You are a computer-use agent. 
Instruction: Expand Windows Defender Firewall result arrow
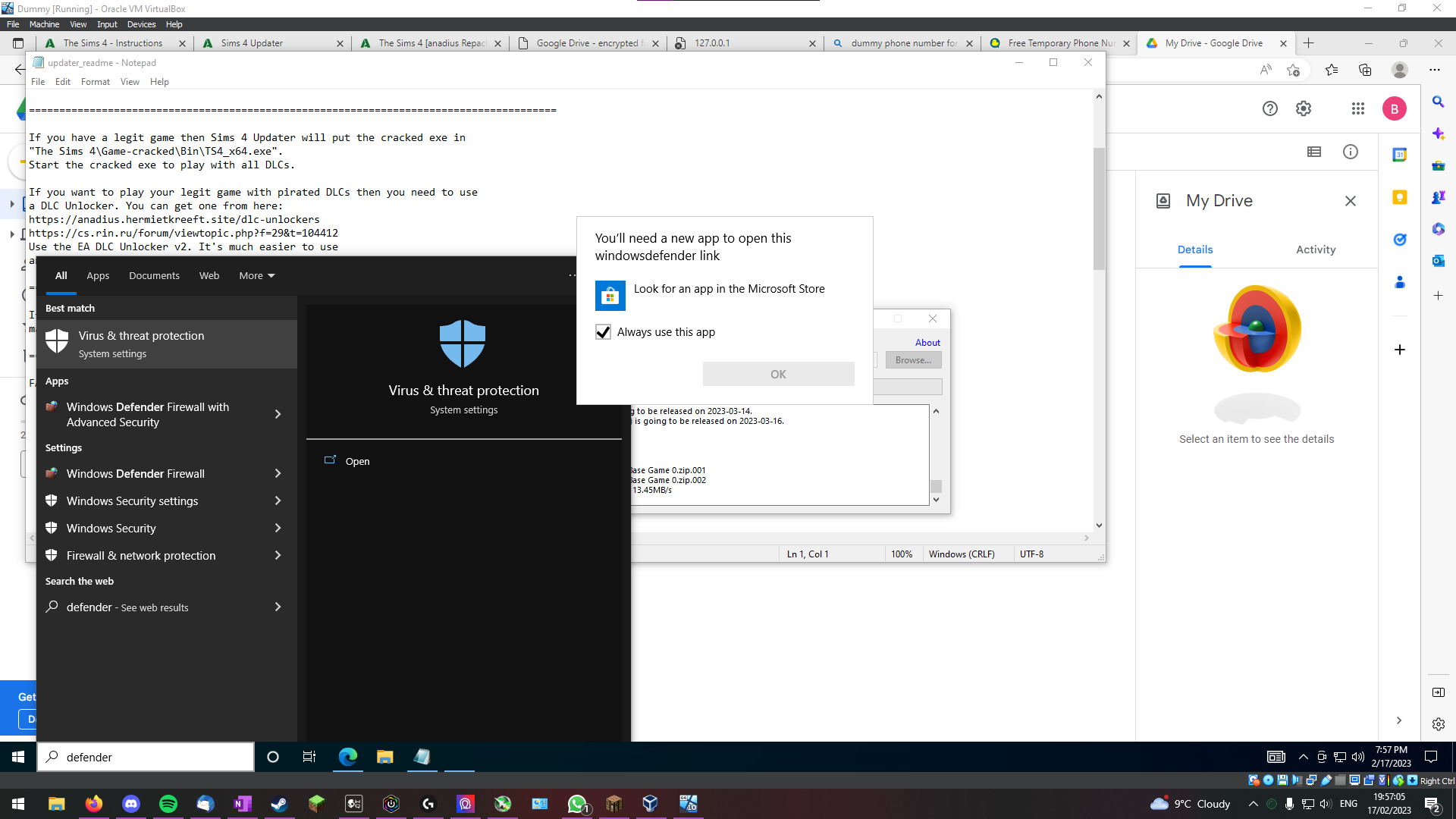[278, 474]
